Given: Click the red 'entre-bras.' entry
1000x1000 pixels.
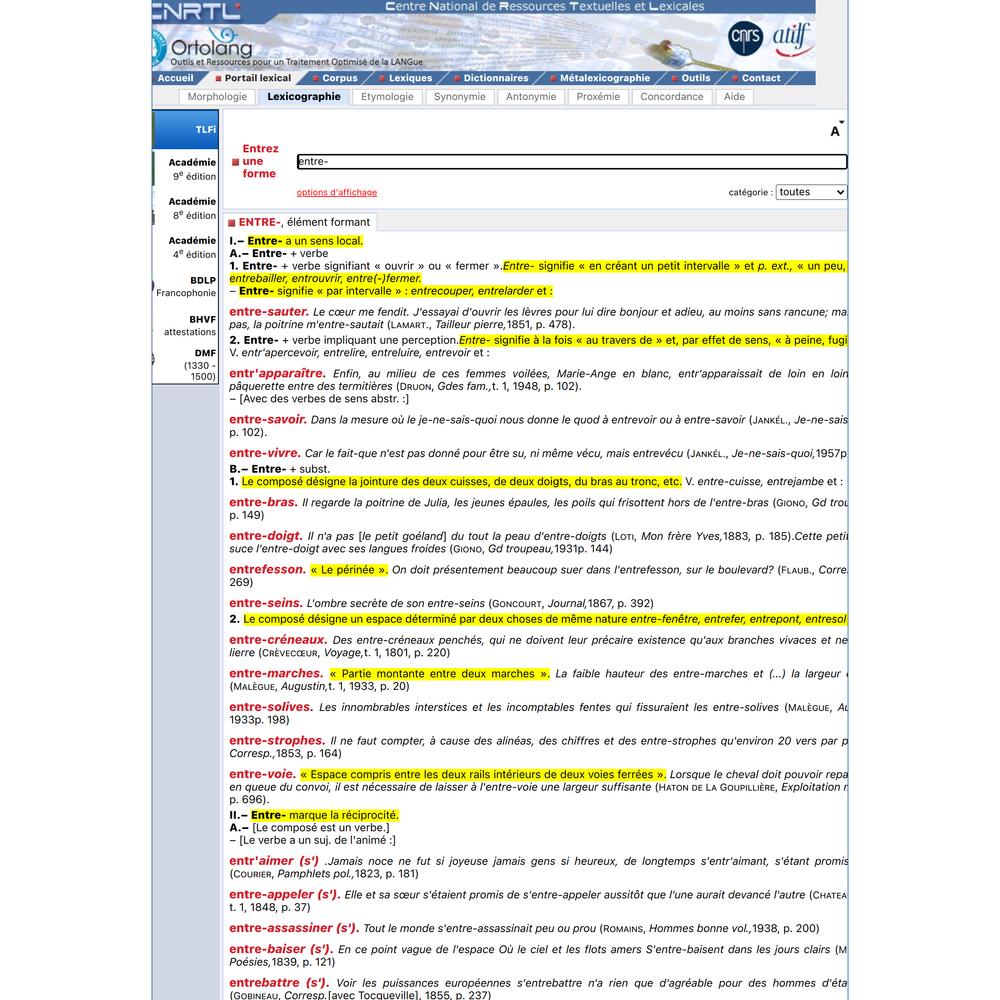Looking at the screenshot, I should coord(263,503).
